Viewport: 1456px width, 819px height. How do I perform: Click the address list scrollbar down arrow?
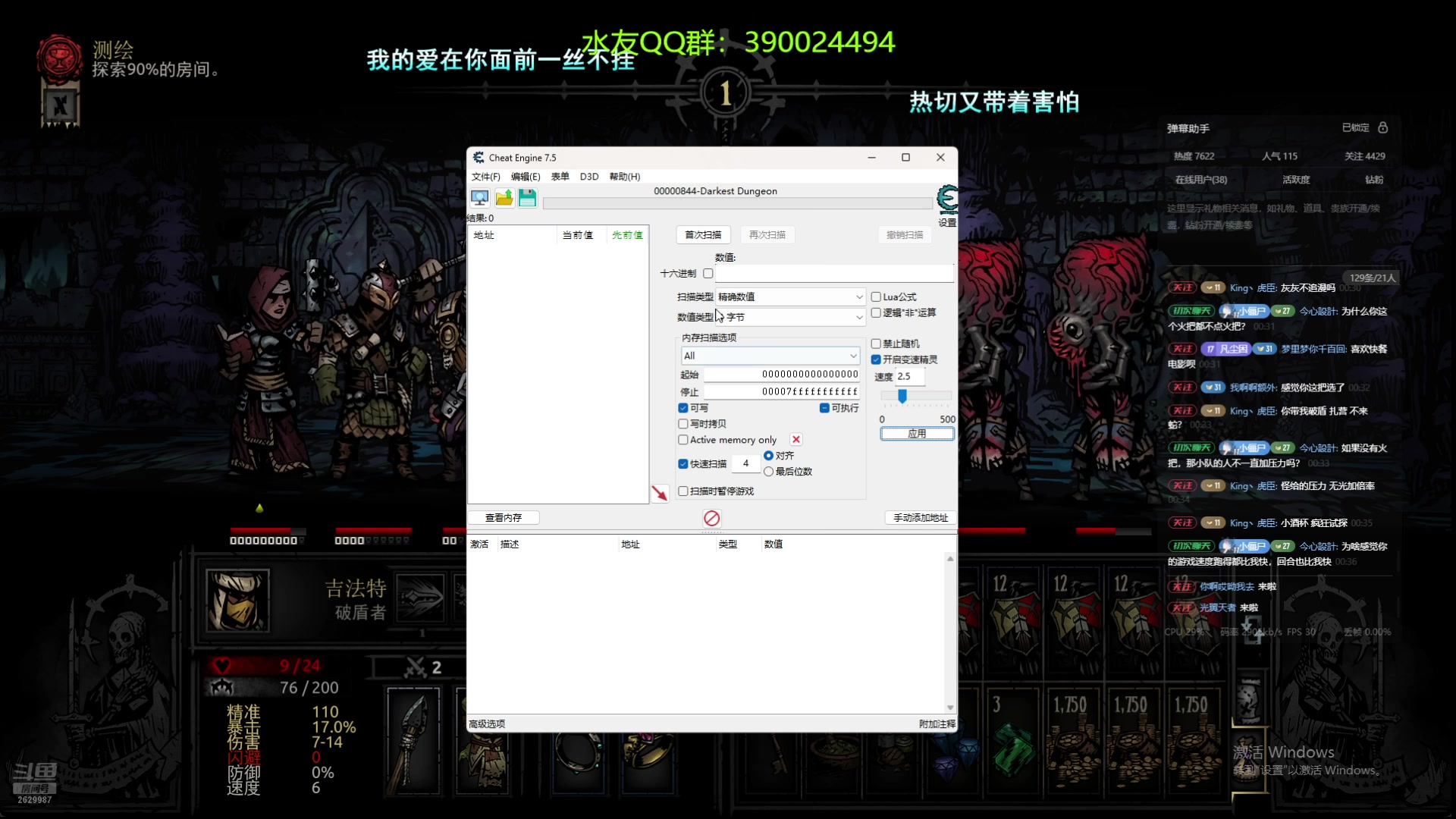pyautogui.click(x=950, y=708)
